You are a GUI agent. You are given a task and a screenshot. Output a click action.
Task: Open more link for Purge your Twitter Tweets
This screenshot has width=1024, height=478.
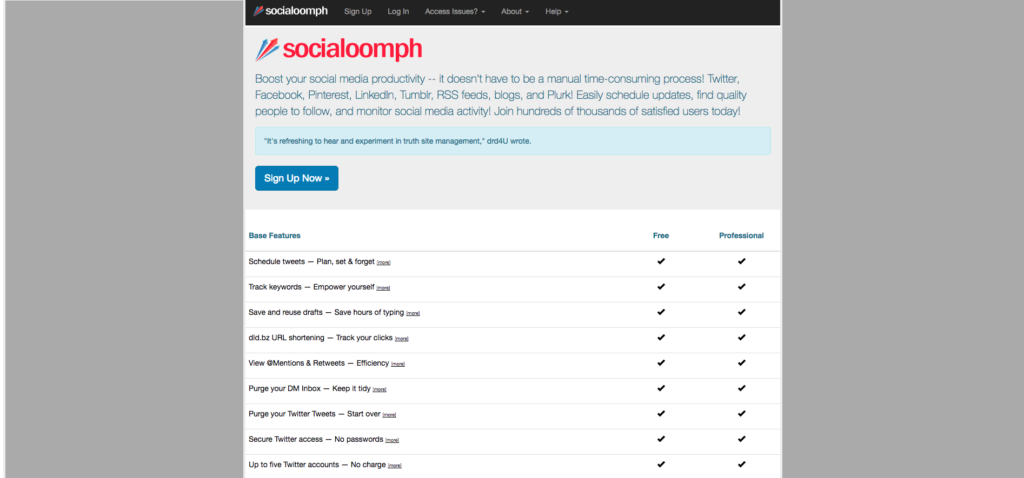point(389,415)
